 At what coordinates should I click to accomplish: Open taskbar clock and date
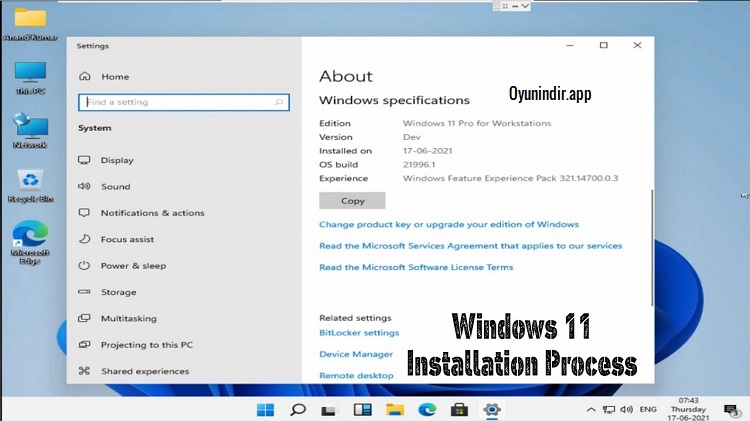(688, 410)
